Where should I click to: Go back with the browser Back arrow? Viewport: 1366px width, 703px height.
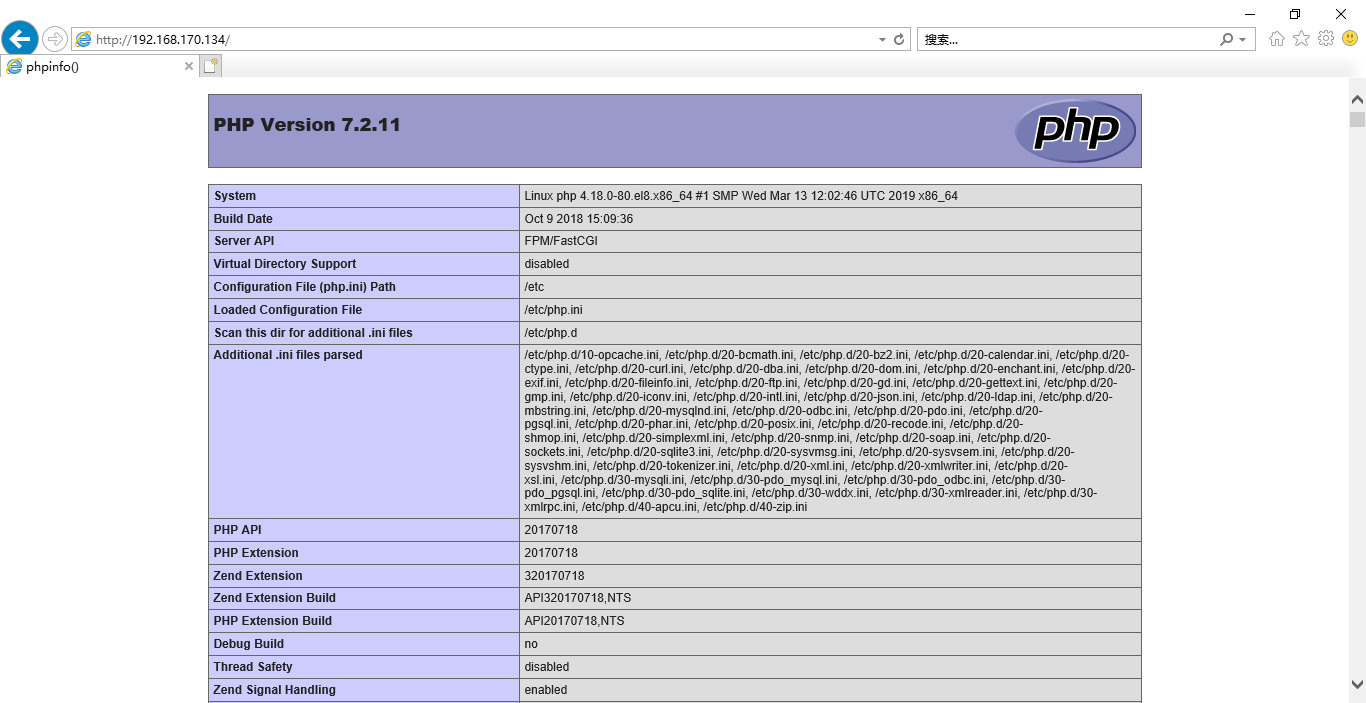20,39
